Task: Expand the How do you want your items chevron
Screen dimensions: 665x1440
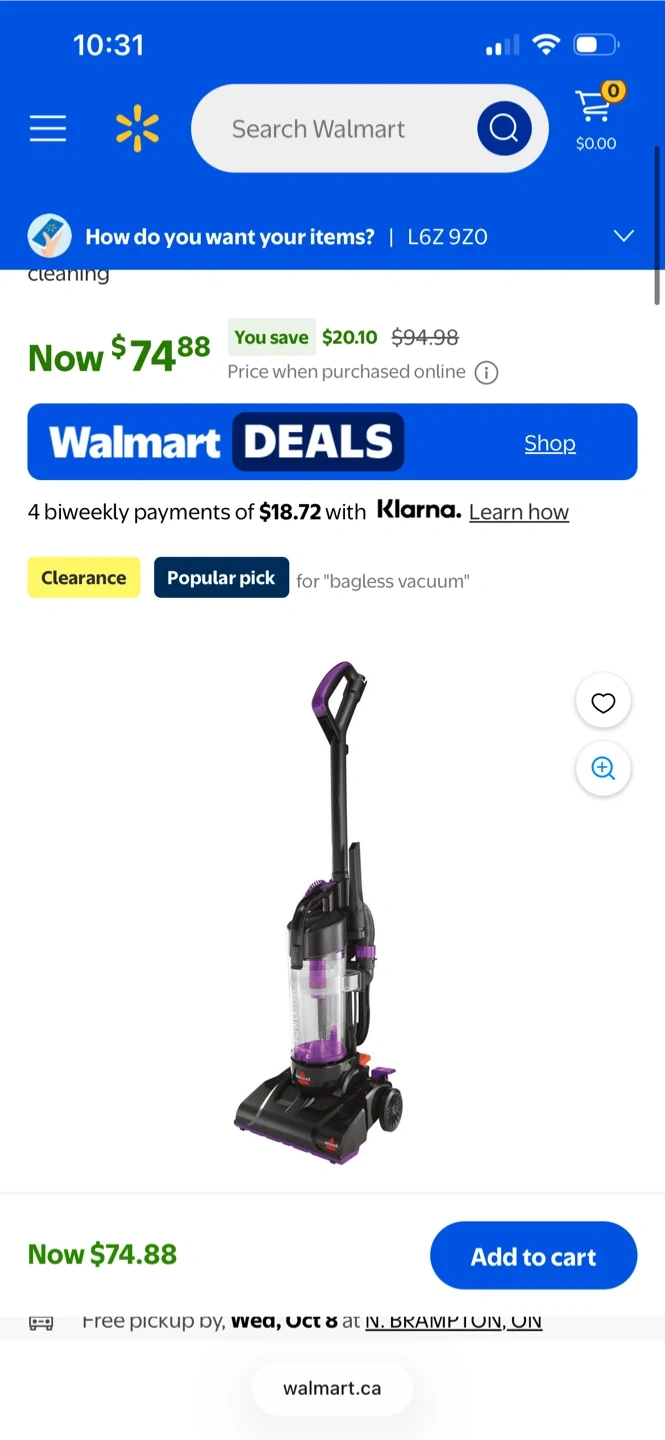Action: click(x=624, y=236)
